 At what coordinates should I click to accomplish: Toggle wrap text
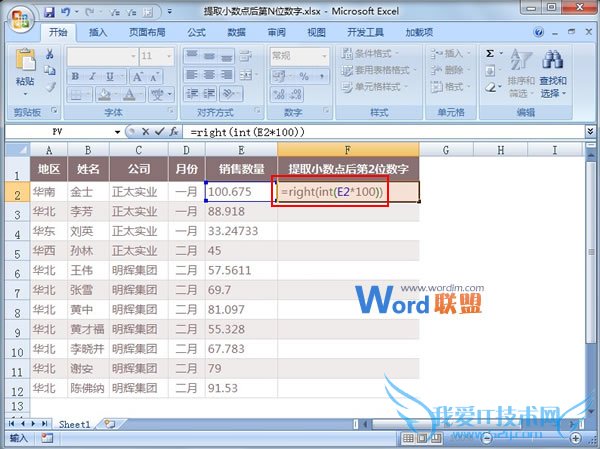[x=245, y=56]
